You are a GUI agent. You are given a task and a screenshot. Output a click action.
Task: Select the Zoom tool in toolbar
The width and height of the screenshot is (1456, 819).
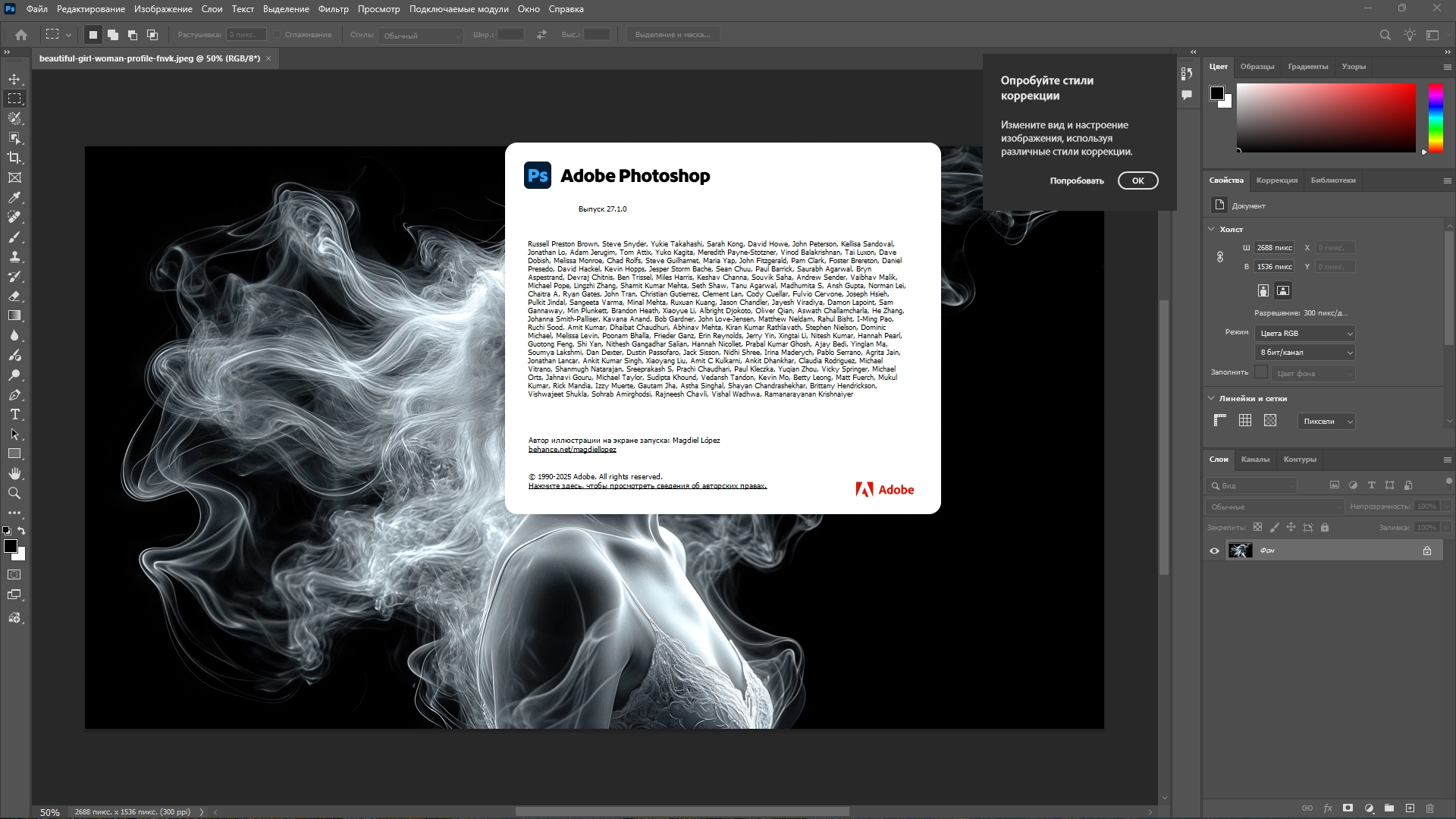(14, 493)
